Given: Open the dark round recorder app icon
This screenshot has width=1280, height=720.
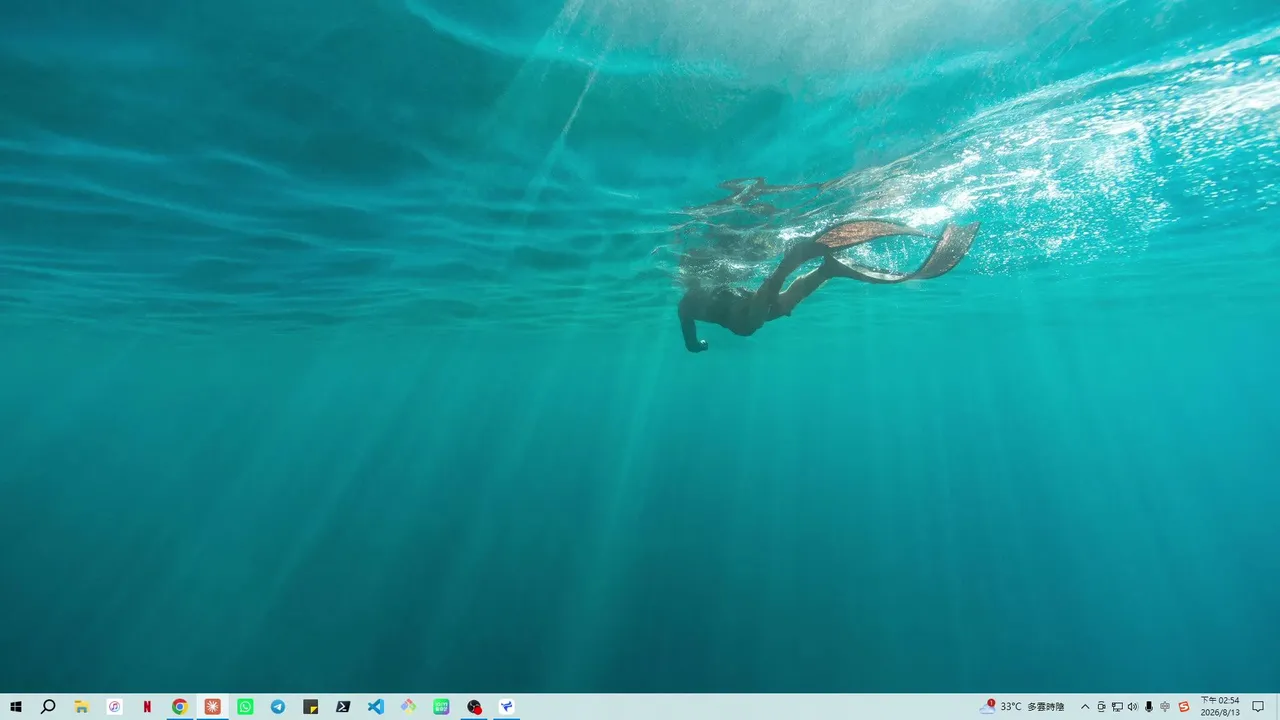Looking at the screenshot, I should [474, 707].
